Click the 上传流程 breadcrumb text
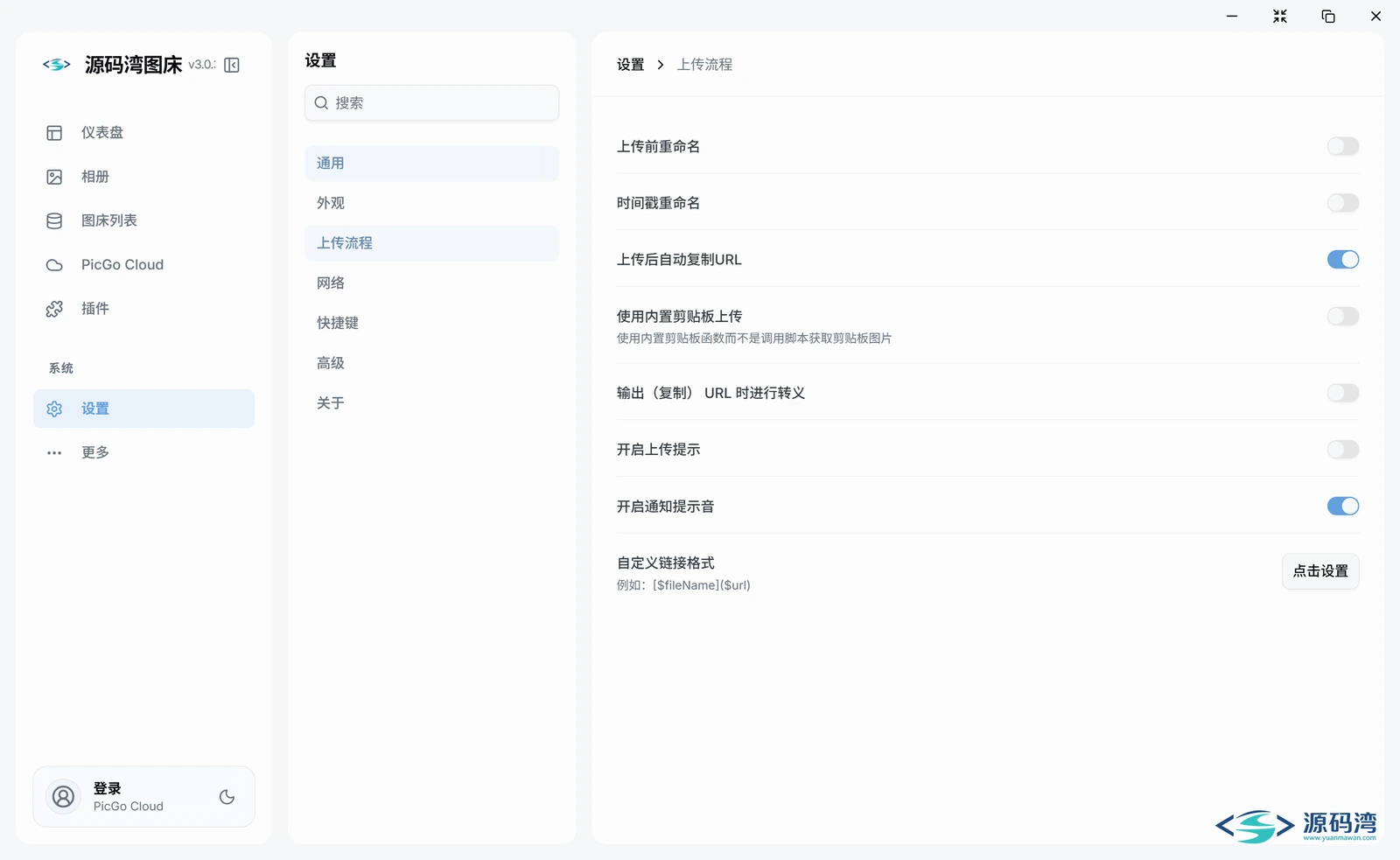 705,65
